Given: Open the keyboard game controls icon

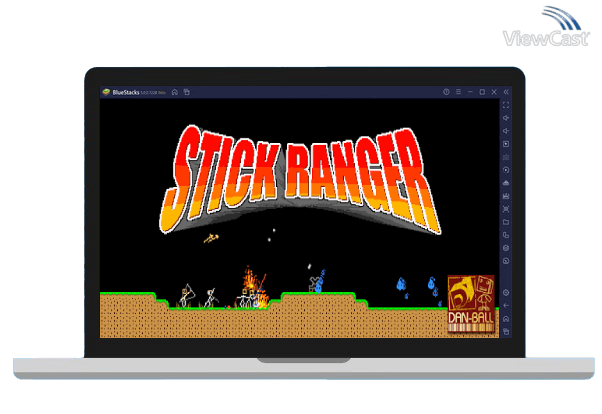Looking at the screenshot, I should click(x=506, y=157).
